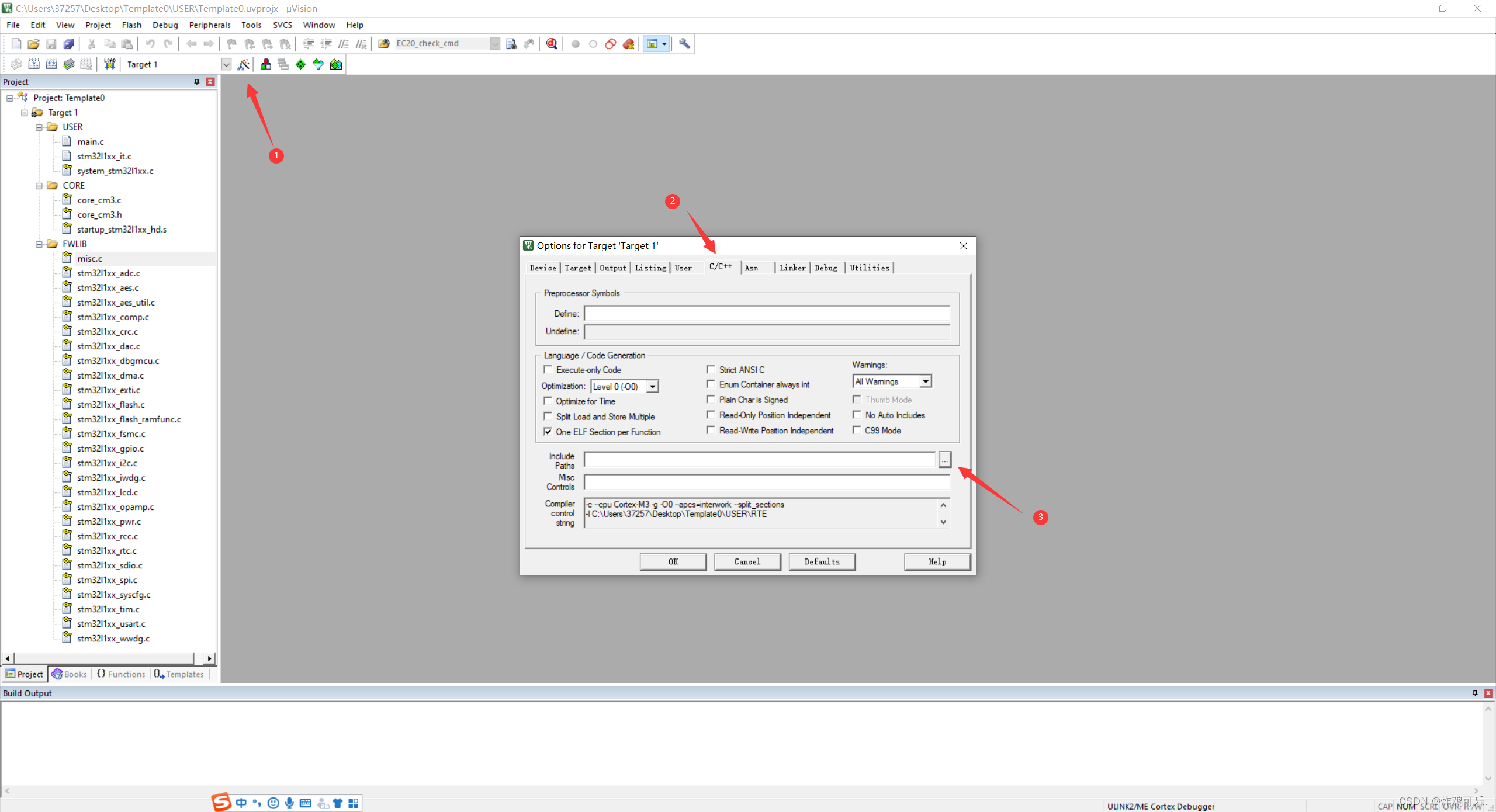The height and width of the screenshot is (812, 1496).
Task: Enable the C99 Mode checkbox
Action: tap(857, 431)
